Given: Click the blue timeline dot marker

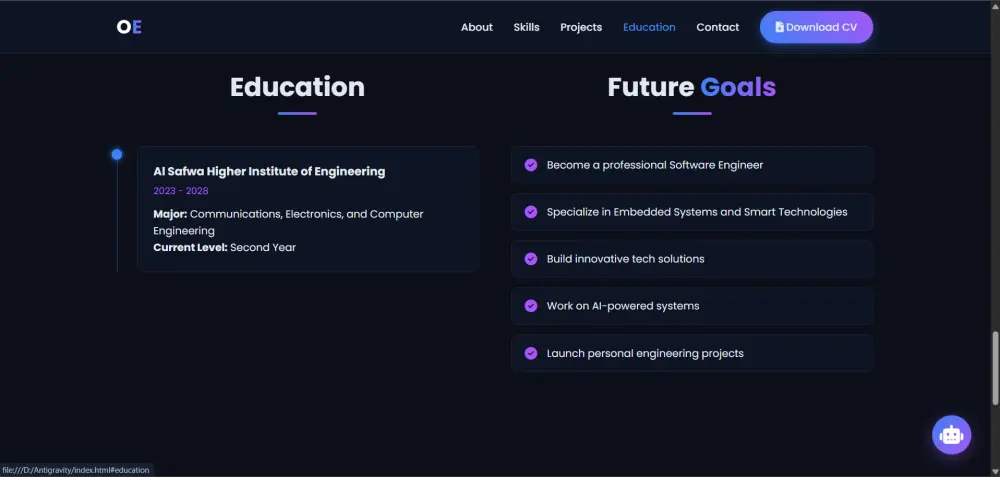Looking at the screenshot, I should (117, 154).
